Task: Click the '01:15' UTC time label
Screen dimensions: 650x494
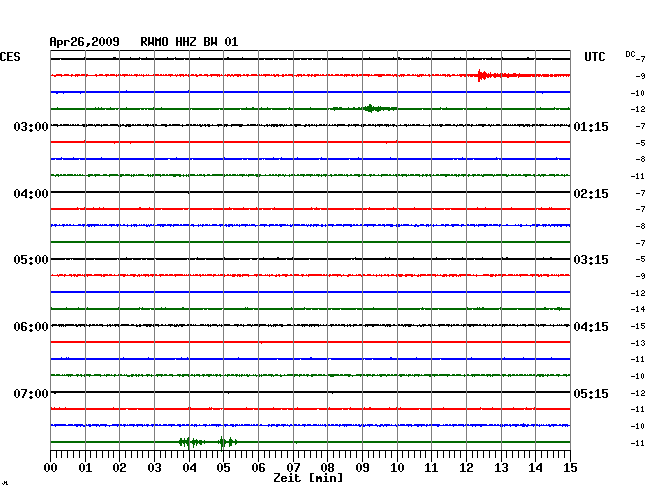Action: (x=591, y=126)
